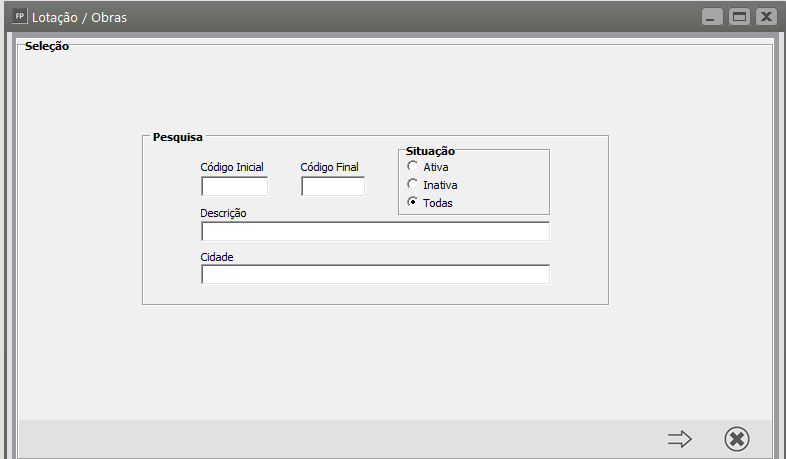This screenshot has width=786, height=459.
Task: Choose the Todas radio button
Action: tap(413, 202)
